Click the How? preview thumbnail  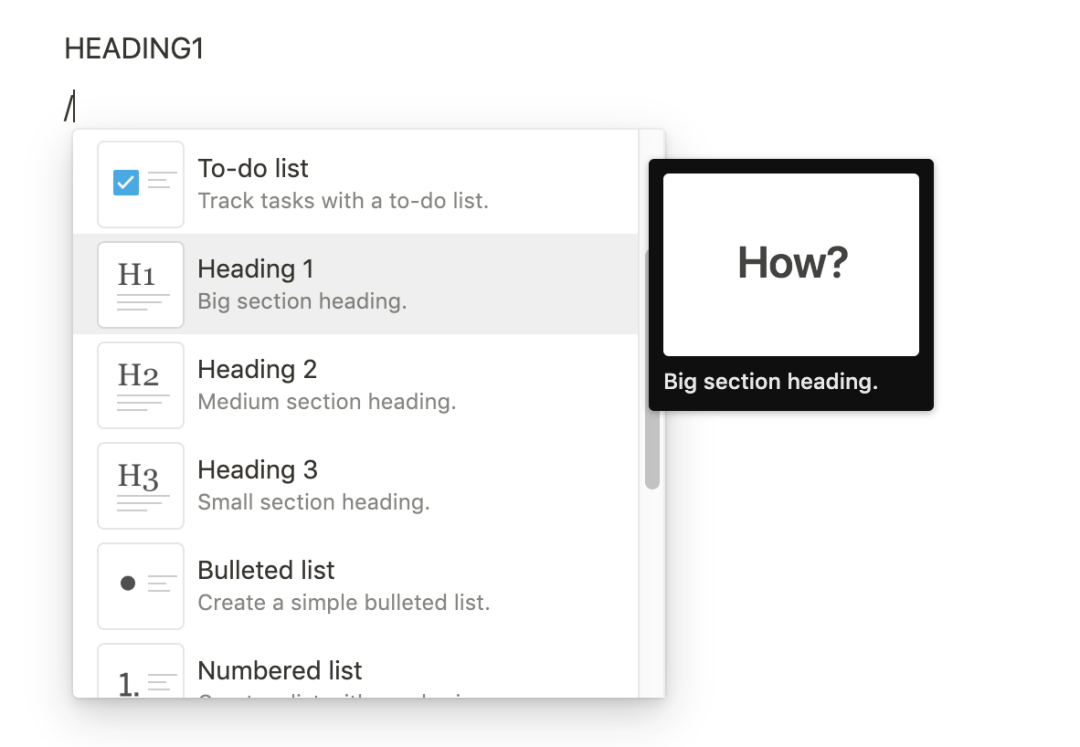tap(791, 264)
